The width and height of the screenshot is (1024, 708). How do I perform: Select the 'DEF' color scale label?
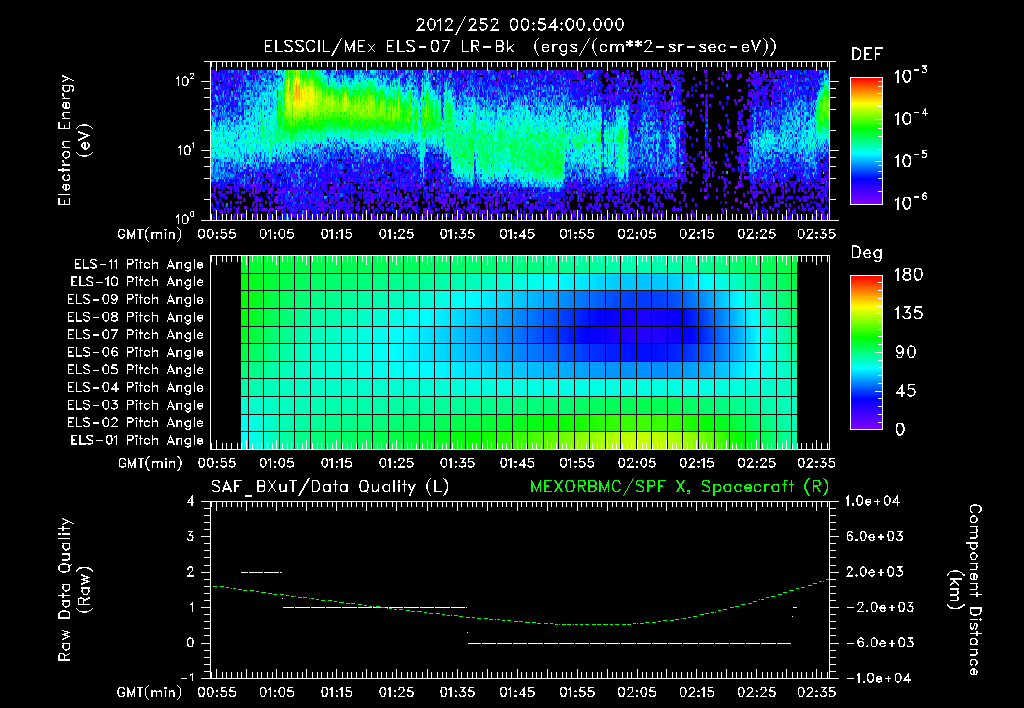(867, 54)
